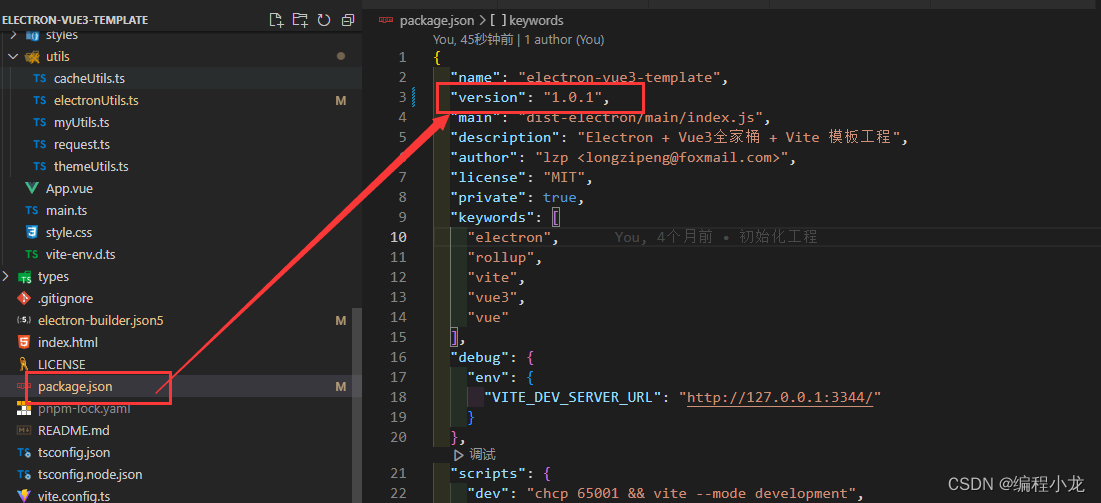This screenshot has height=503, width=1101.
Task: Click the git blame author codelens text
Action: 518,40
